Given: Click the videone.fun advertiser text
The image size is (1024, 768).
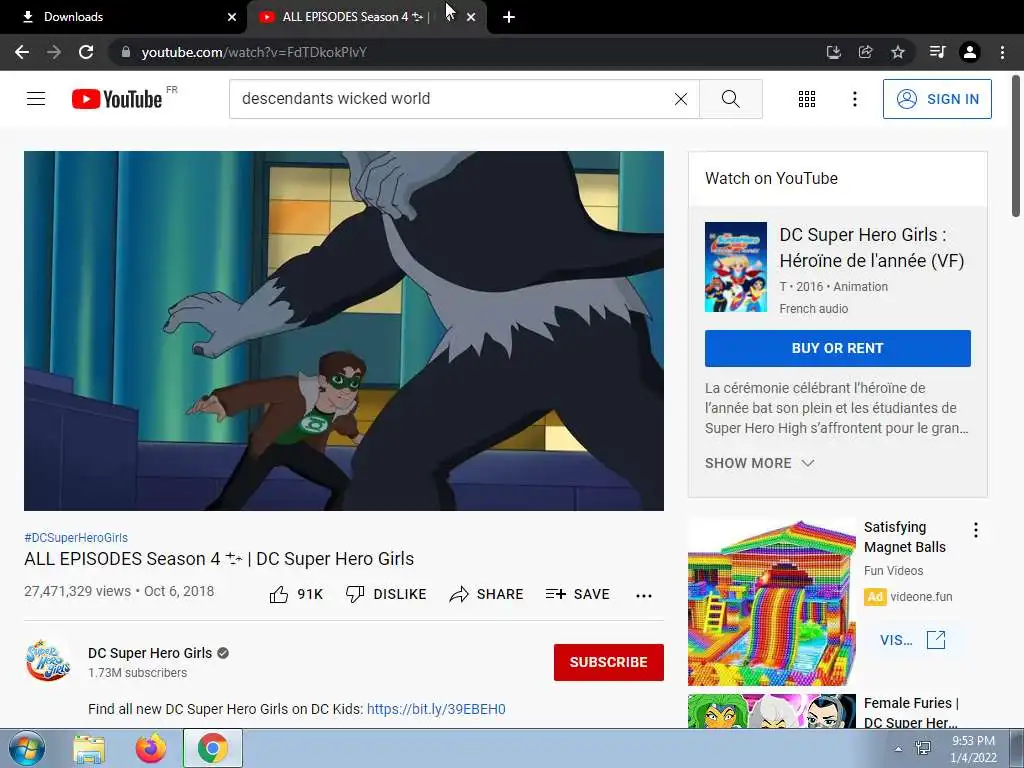Looking at the screenshot, I should (921, 597).
